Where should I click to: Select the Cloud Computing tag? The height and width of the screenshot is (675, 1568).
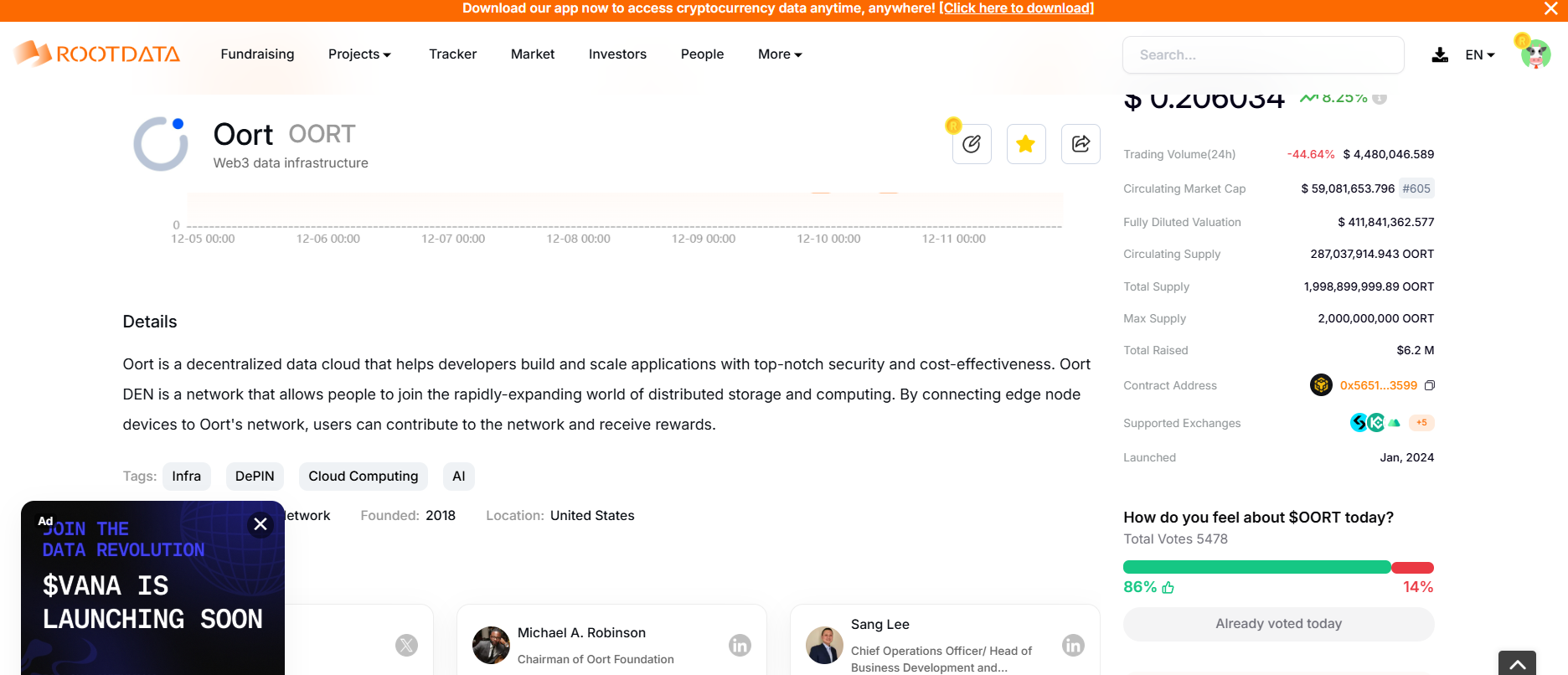pyautogui.click(x=364, y=477)
